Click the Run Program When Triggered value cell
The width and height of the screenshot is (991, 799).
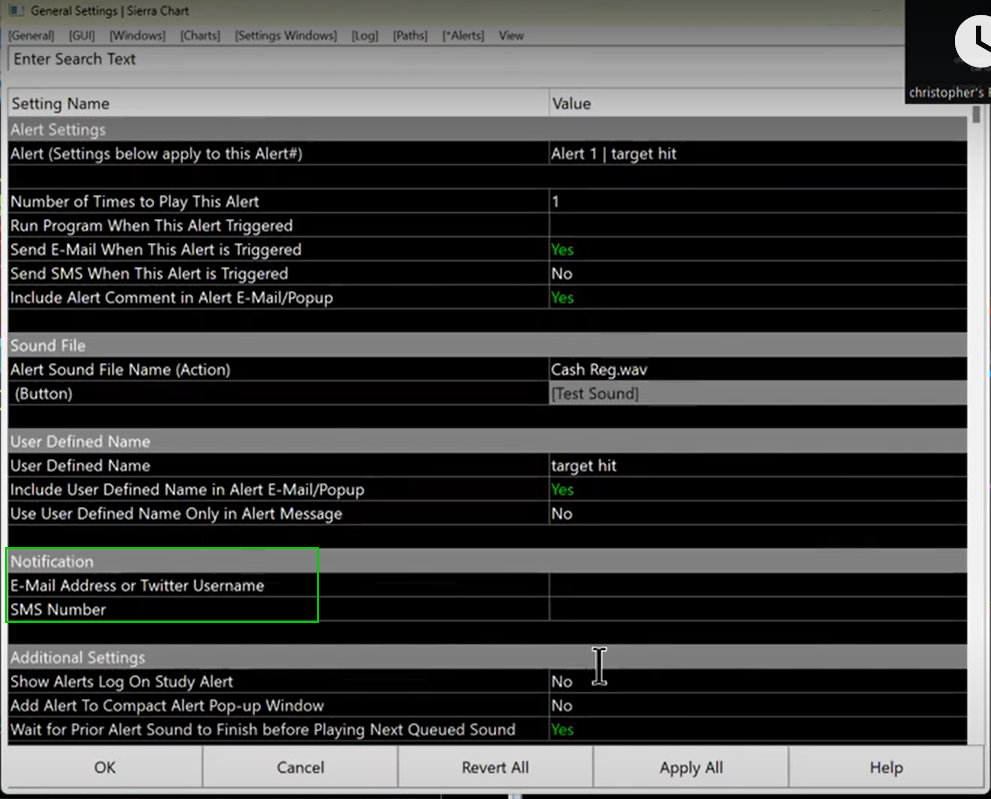tap(758, 226)
